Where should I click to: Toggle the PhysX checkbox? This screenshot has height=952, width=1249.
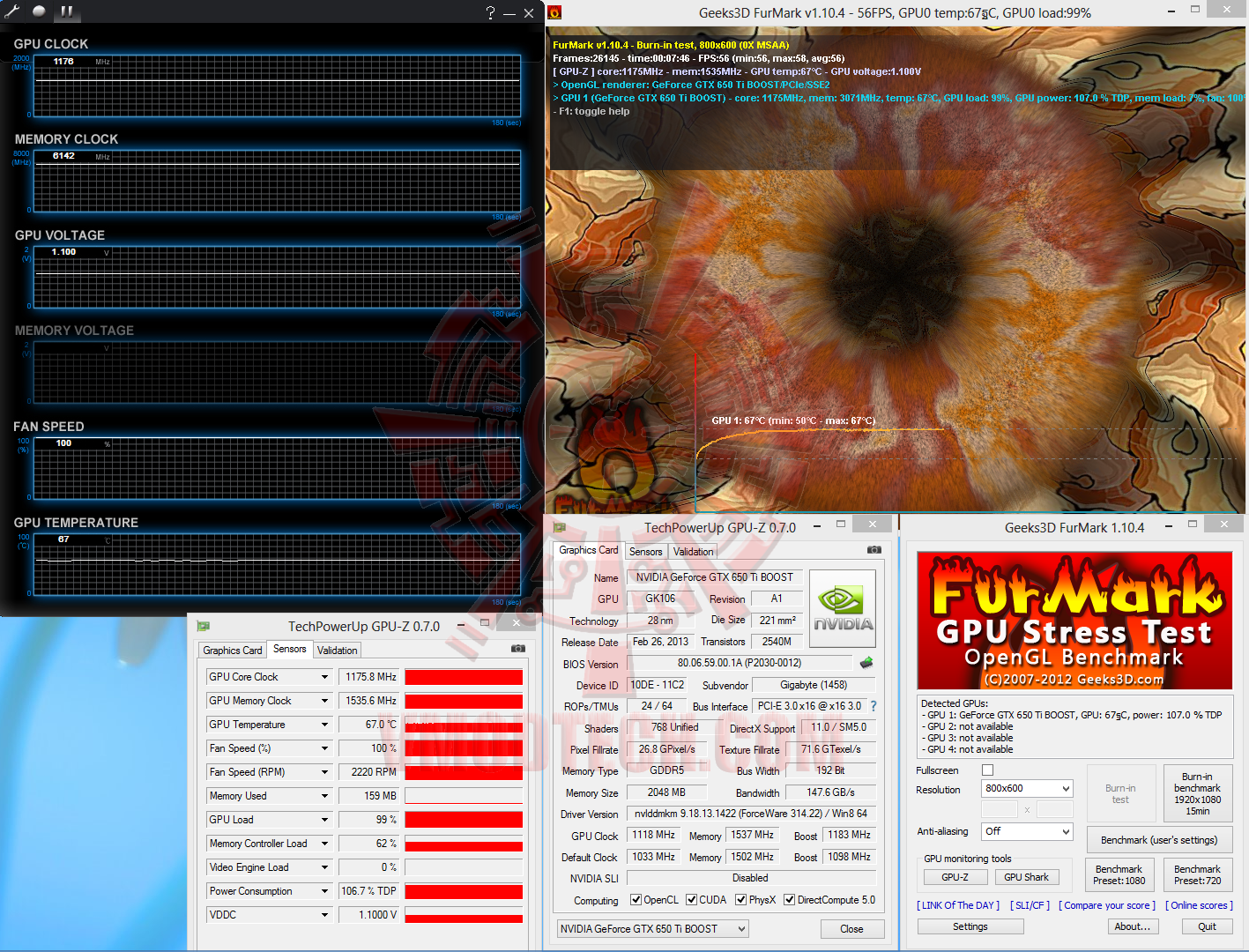point(741,900)
